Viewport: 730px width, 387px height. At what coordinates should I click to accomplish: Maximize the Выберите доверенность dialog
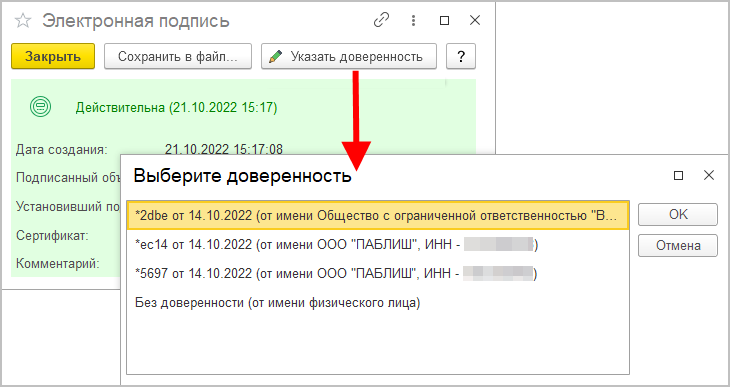[x=679, y=176]
